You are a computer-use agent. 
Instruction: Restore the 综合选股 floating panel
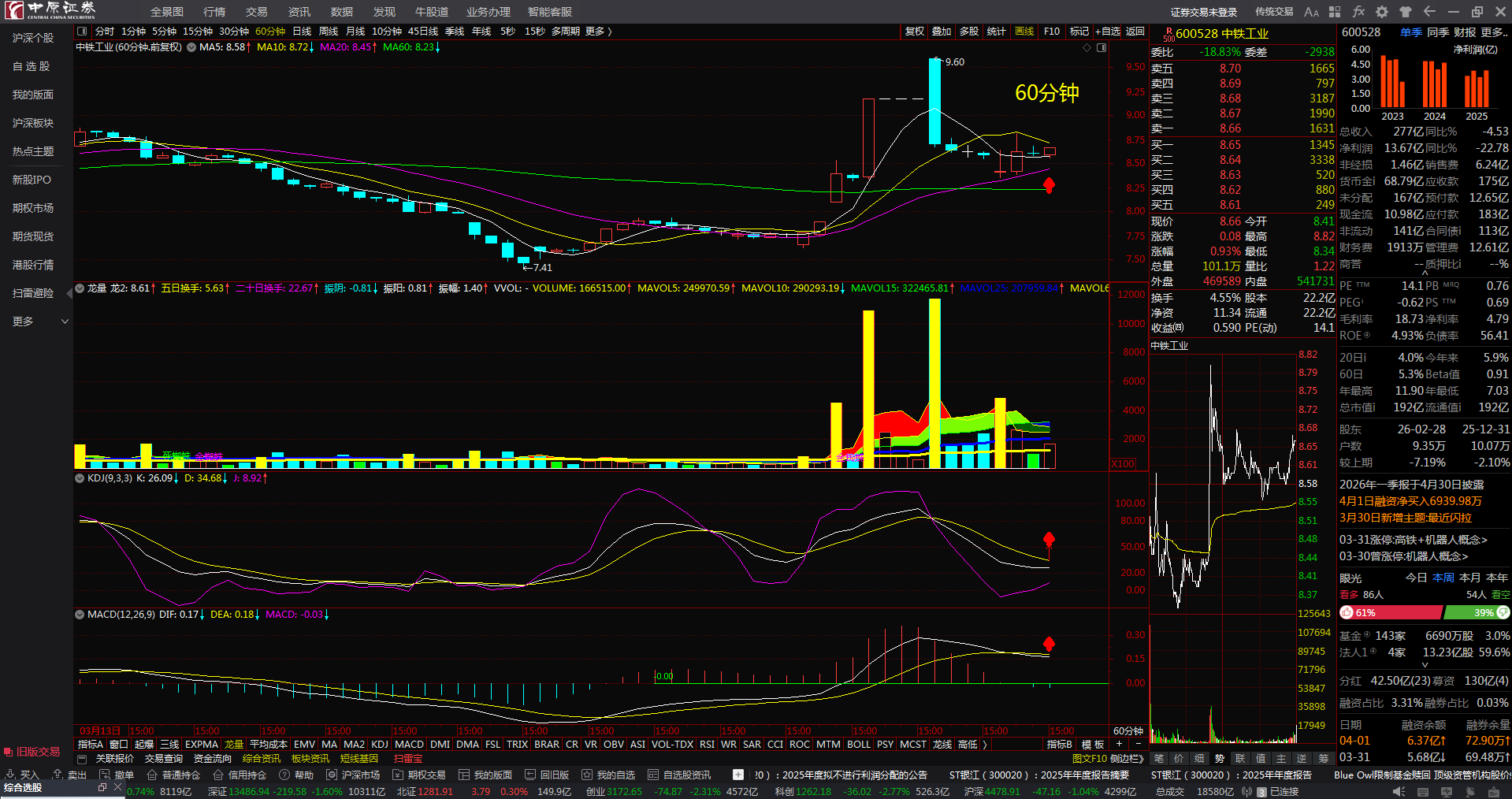102,787
